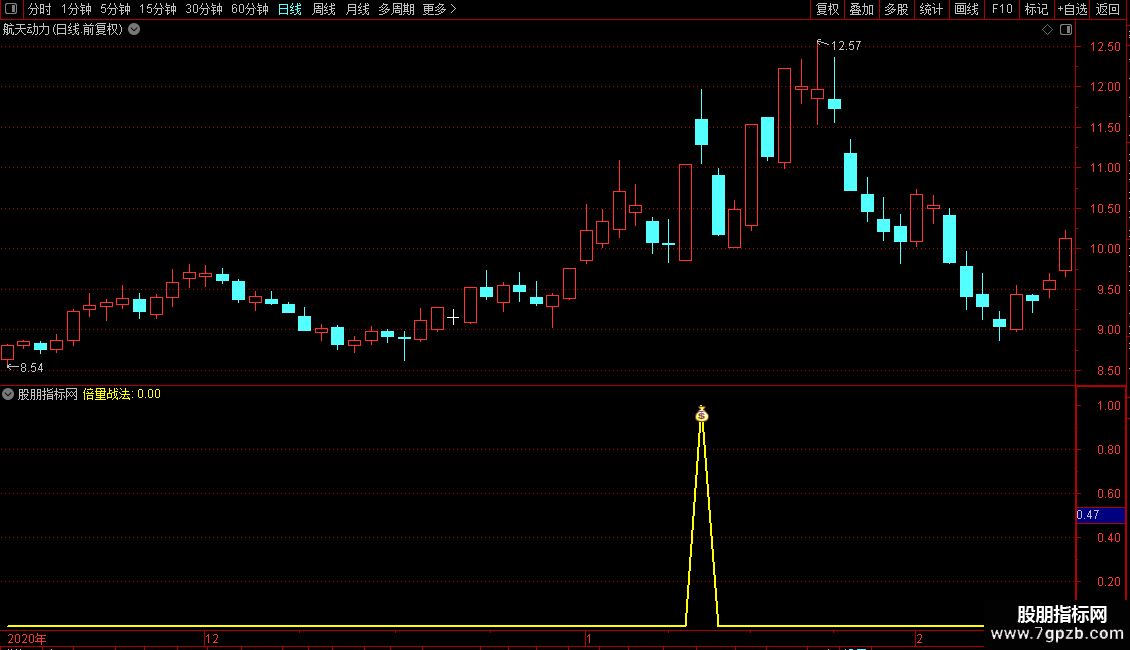
Task: Open the 多股 multi-stock view
Action: click(897, 9)
